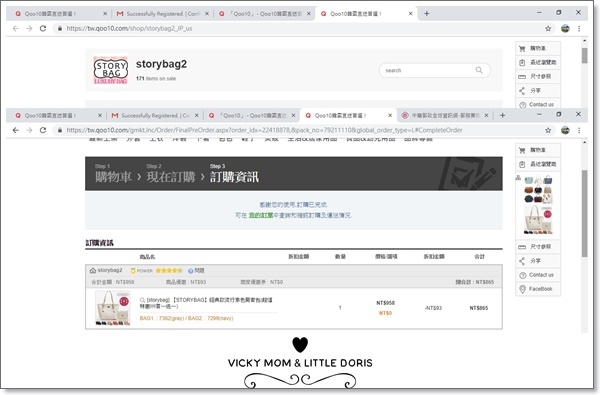Click Step 2 order now breadcrumb

(171, 174)
